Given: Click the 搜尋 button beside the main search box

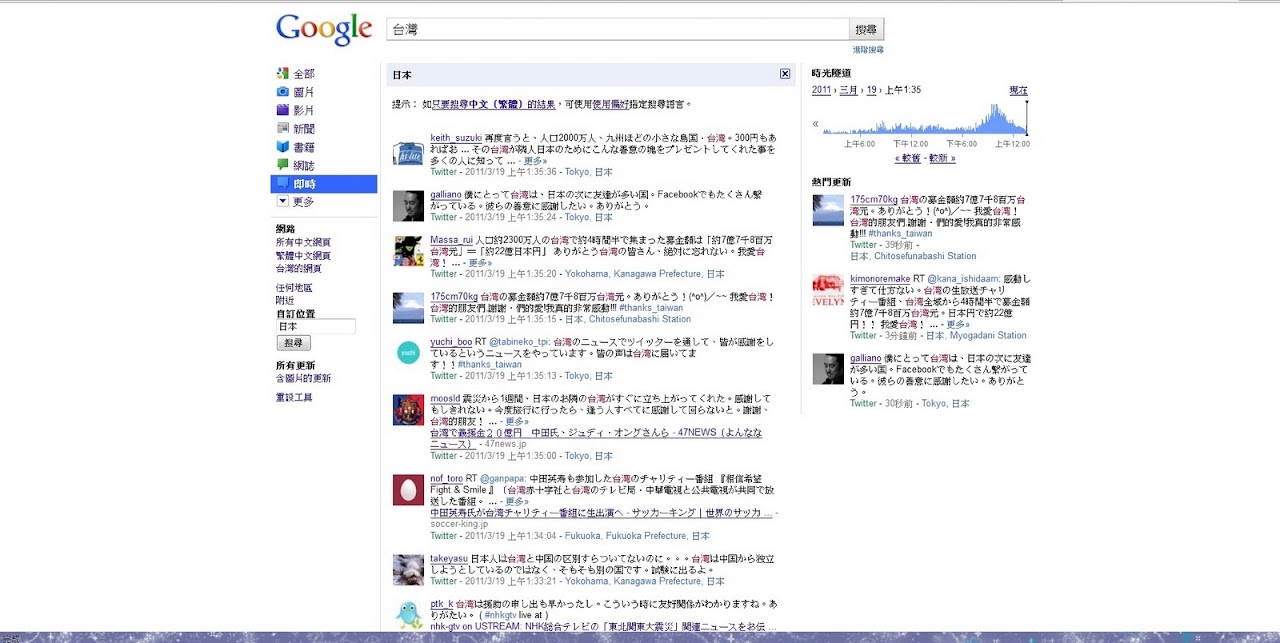Looking at the screenshot, I should 867,30.
